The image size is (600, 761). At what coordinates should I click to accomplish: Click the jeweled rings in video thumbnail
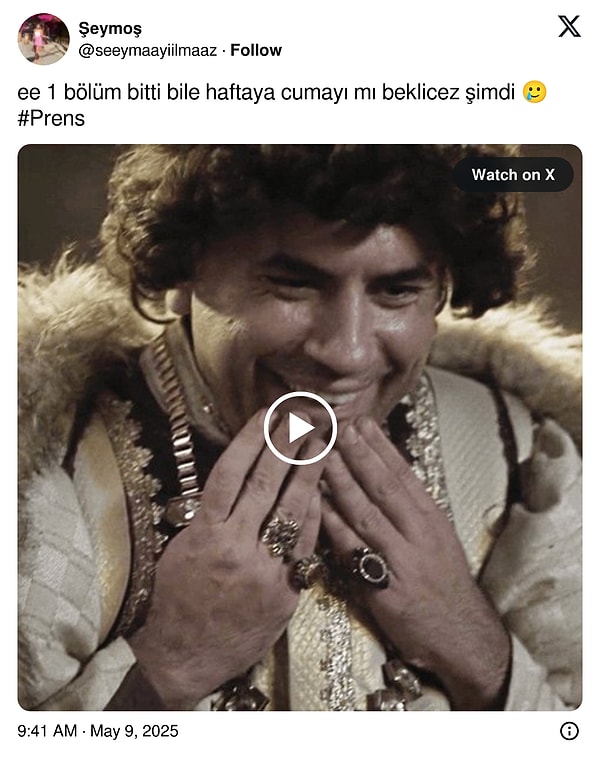325,553
